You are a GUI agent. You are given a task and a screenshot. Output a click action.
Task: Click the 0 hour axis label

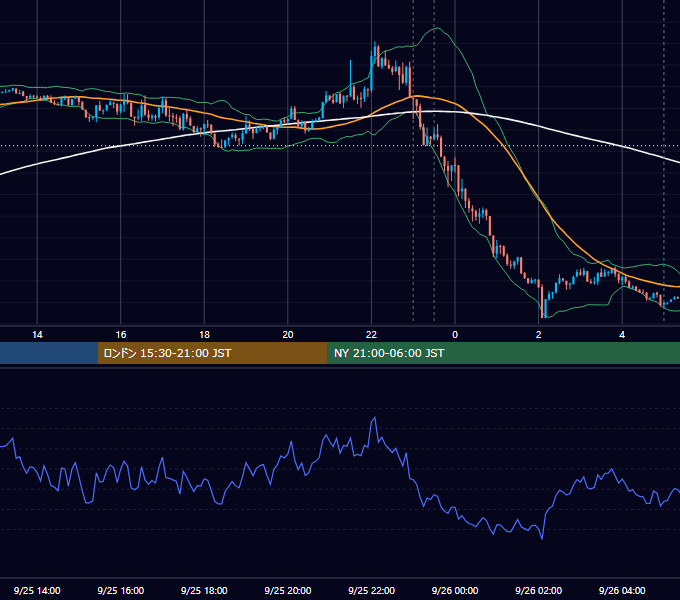pyautogui.click(x=455, y=335)
